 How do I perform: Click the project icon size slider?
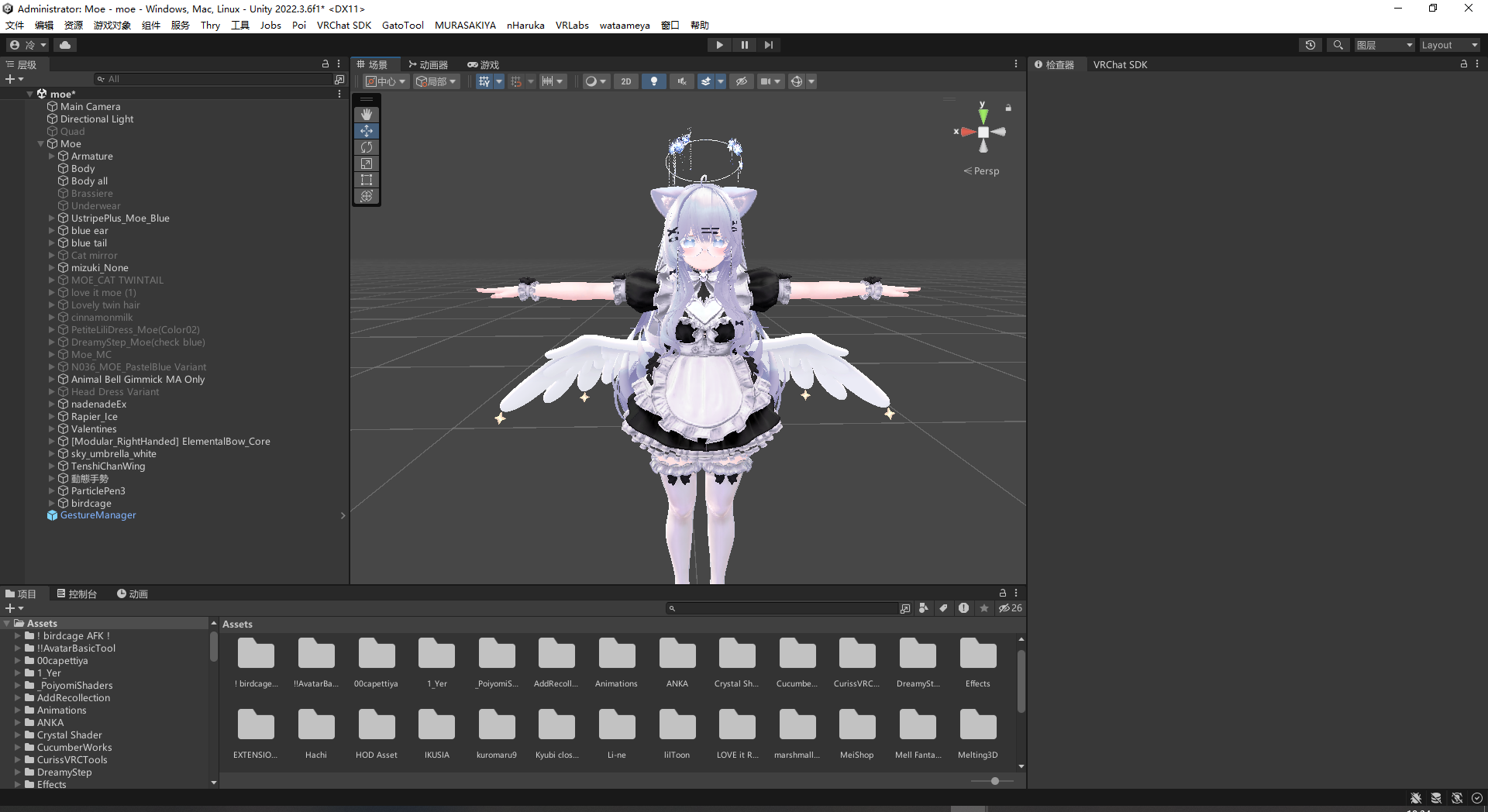point(993,781)
